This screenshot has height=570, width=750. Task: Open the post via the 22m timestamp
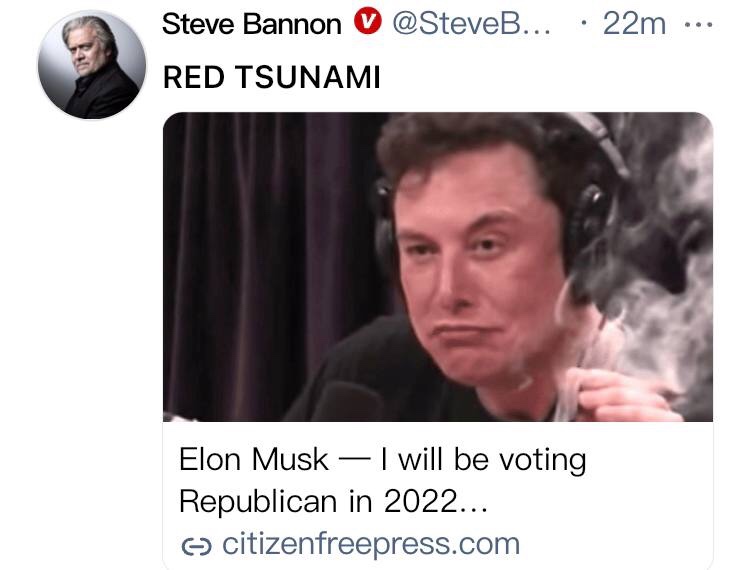click(x=634, y=23)
